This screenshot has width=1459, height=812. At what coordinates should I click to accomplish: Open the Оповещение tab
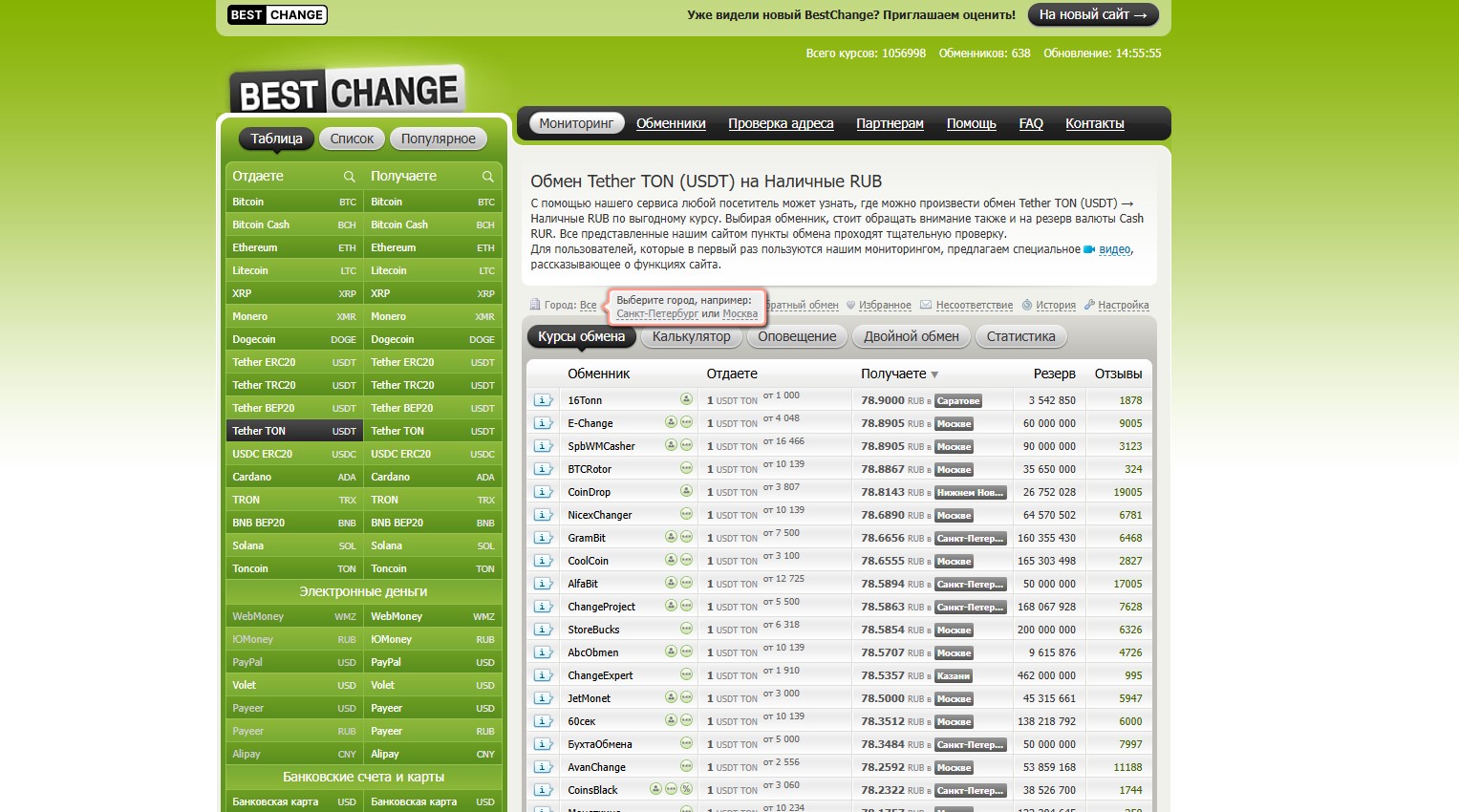[x=797, y=336]
